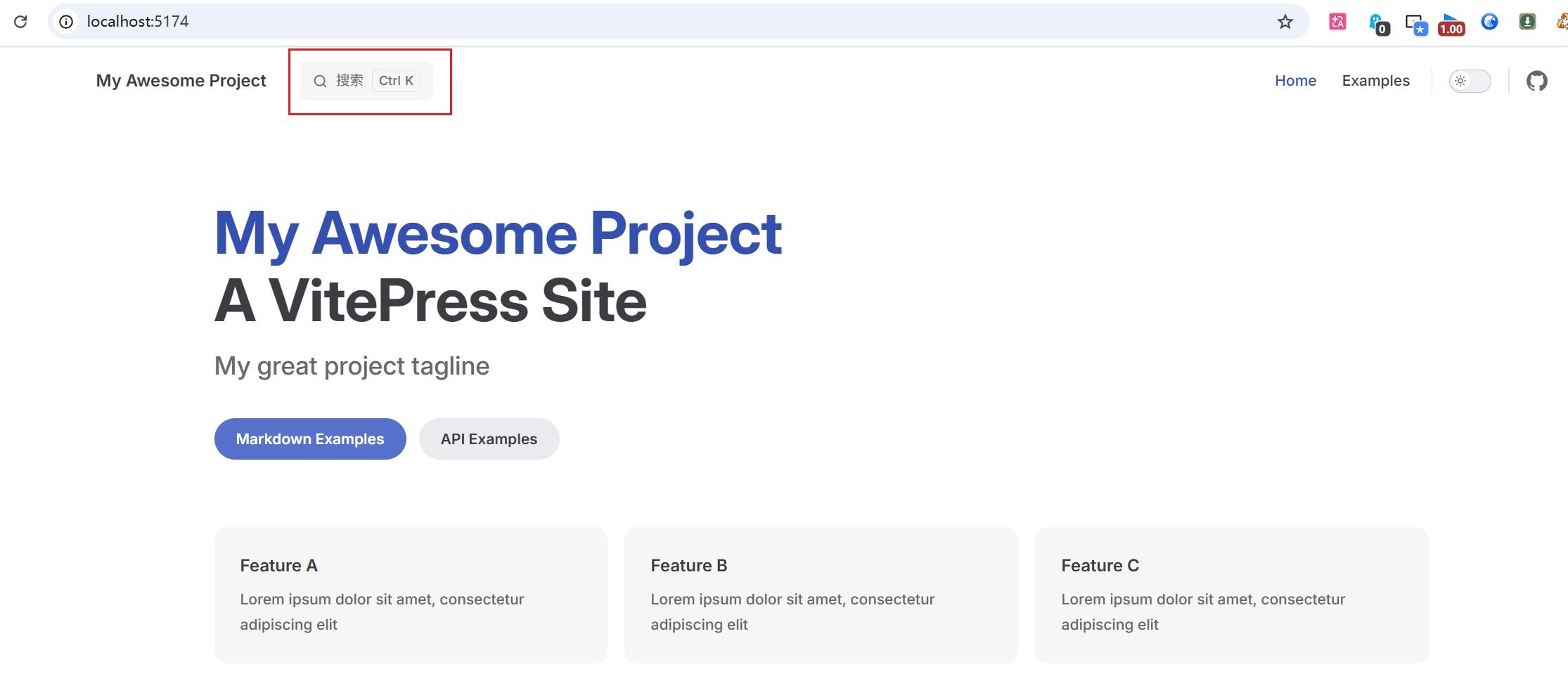Click the magnifier icon in the search box
1568x700 pixels.
320,81
